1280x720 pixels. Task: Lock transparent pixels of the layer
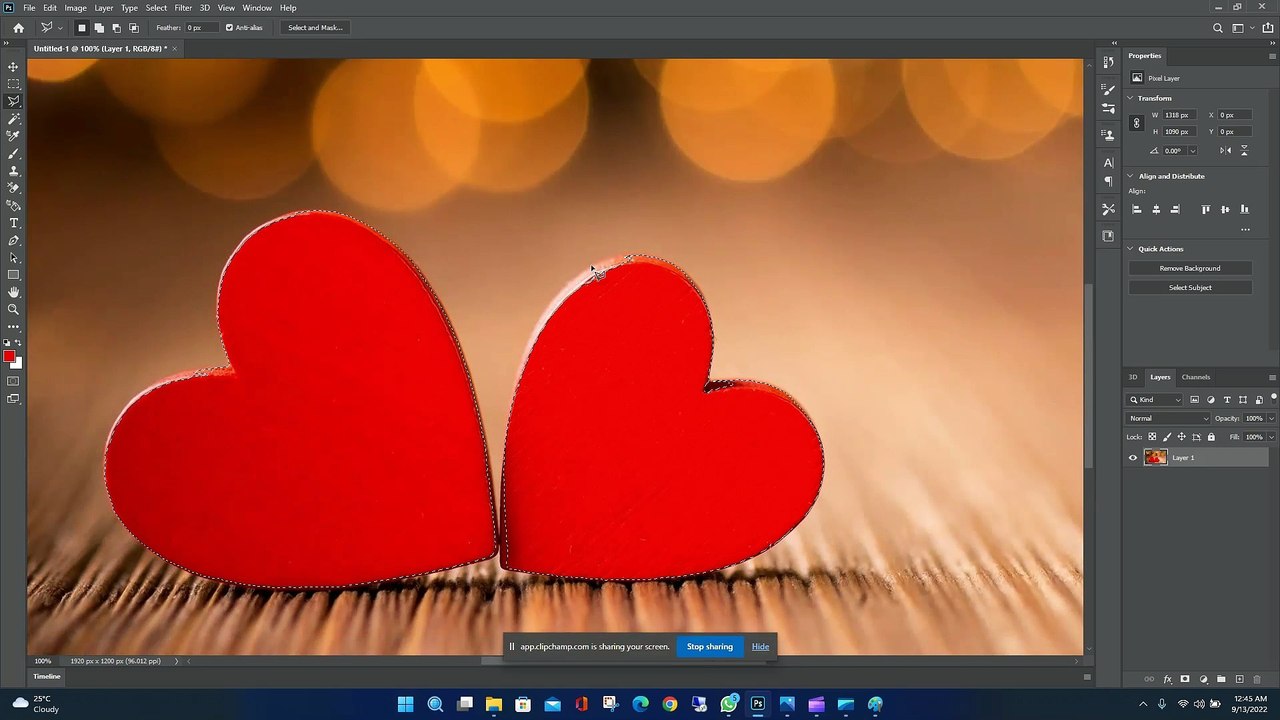tap(1152, 437)
